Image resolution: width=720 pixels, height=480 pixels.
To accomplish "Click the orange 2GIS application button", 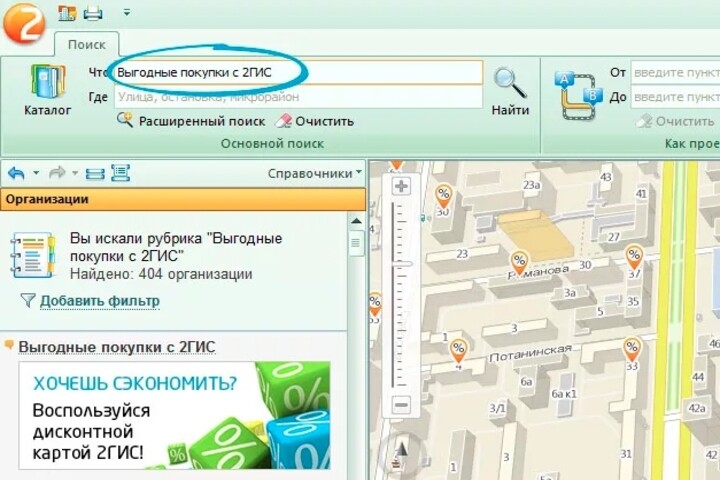I will click(x=24, y=24).
